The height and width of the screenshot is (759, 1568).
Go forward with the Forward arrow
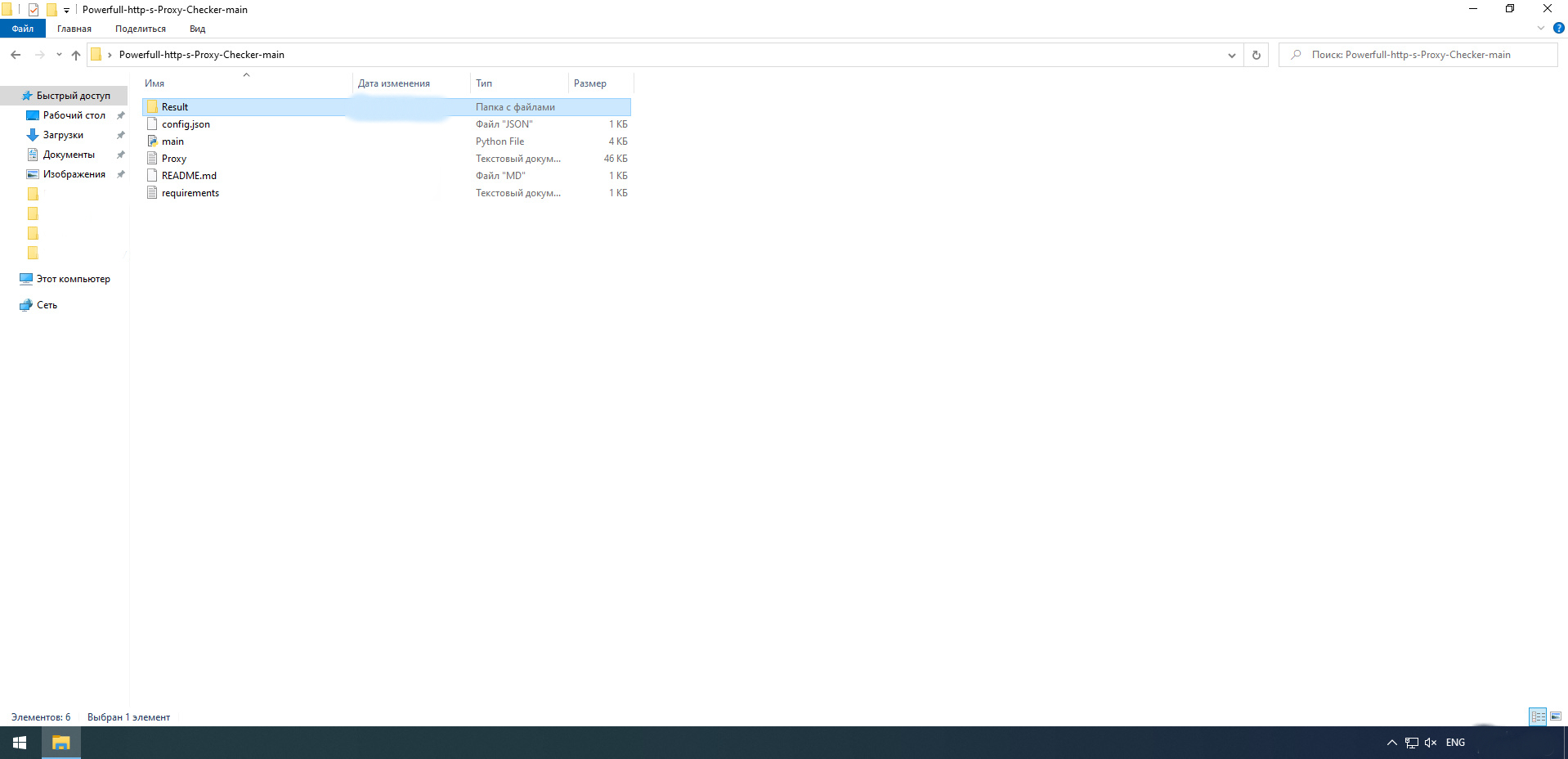click(x=39, y=55)
